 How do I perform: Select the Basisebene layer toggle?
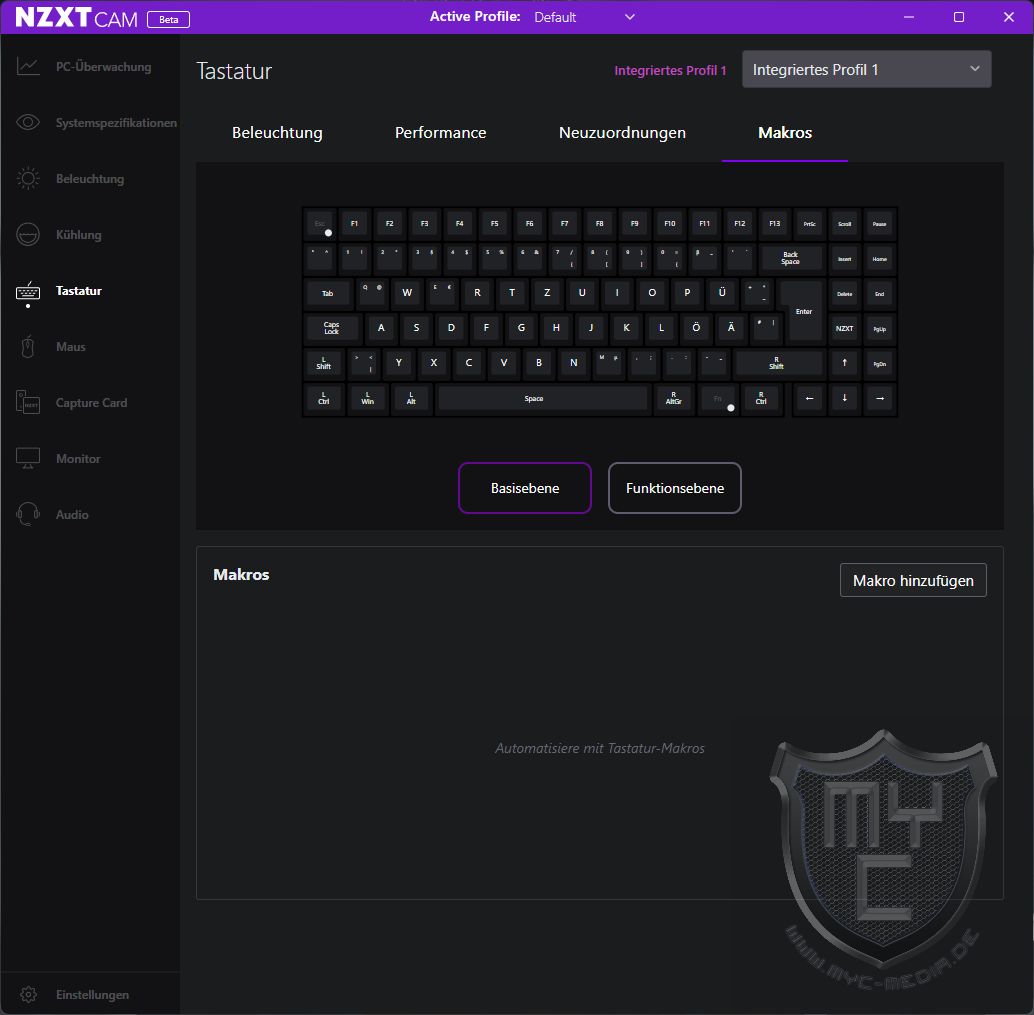pos(525,488)
